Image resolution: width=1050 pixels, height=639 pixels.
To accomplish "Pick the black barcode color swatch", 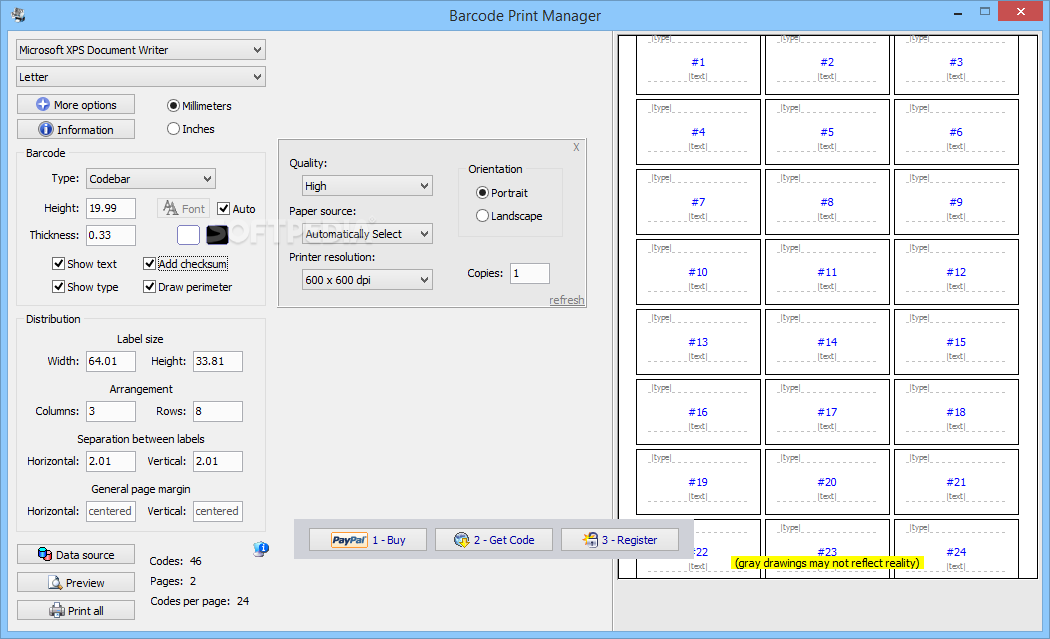I will (217, 235).
